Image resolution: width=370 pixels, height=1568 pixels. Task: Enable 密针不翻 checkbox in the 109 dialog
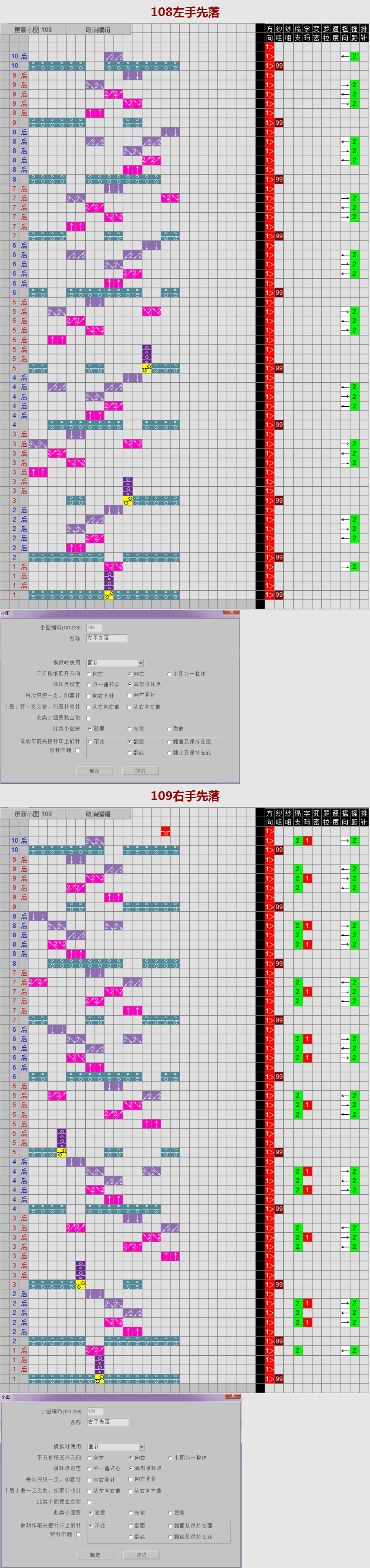[x=78, y=1535]
